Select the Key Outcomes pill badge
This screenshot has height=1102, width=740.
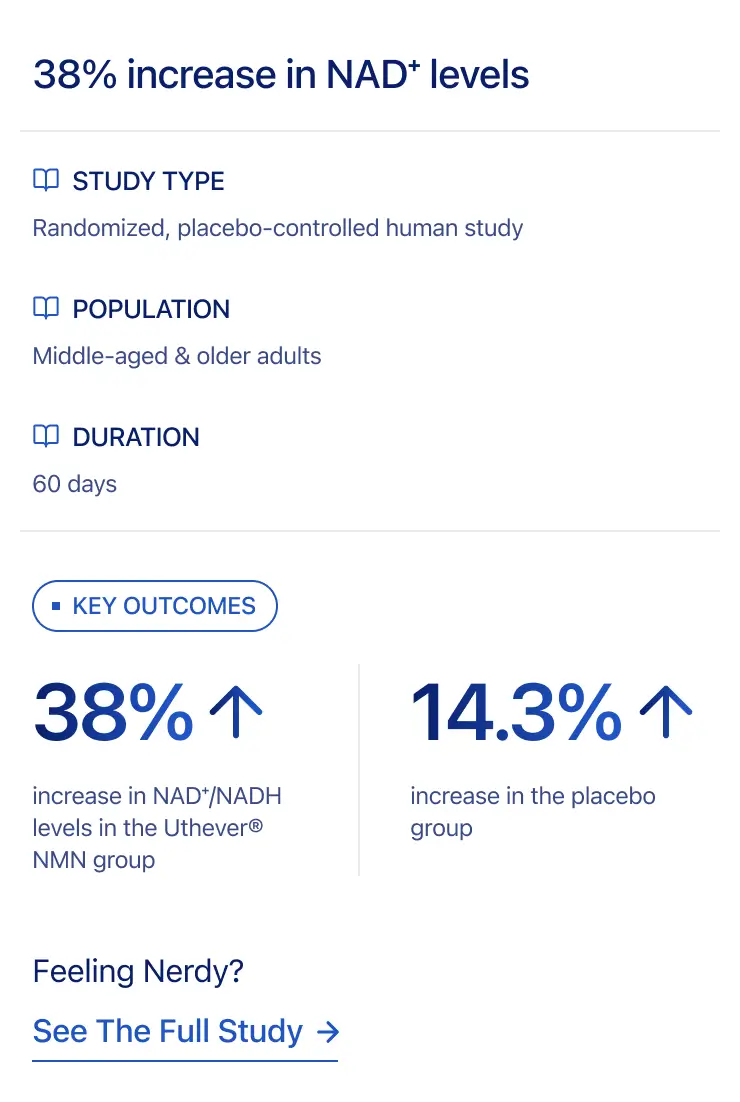(155, 606)
